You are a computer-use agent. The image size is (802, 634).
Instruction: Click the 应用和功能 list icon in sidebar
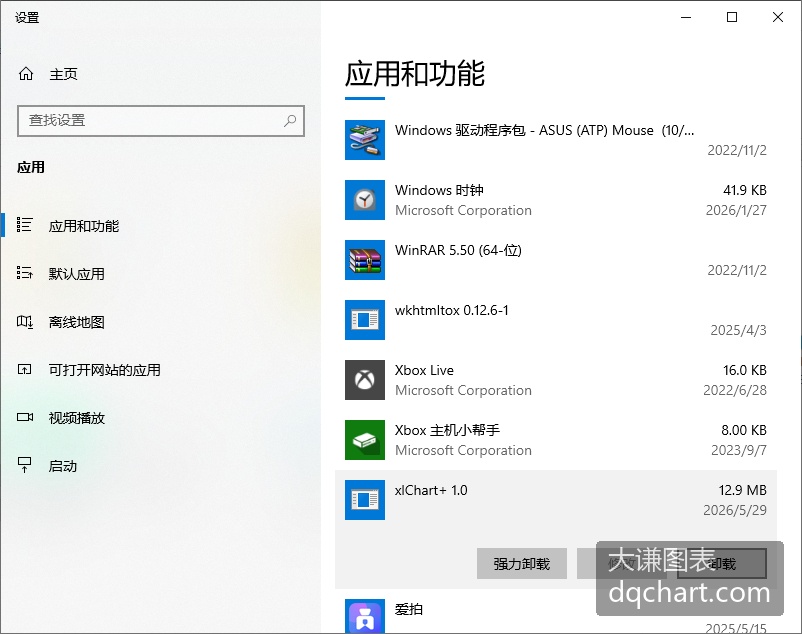(x=25, y=225)
